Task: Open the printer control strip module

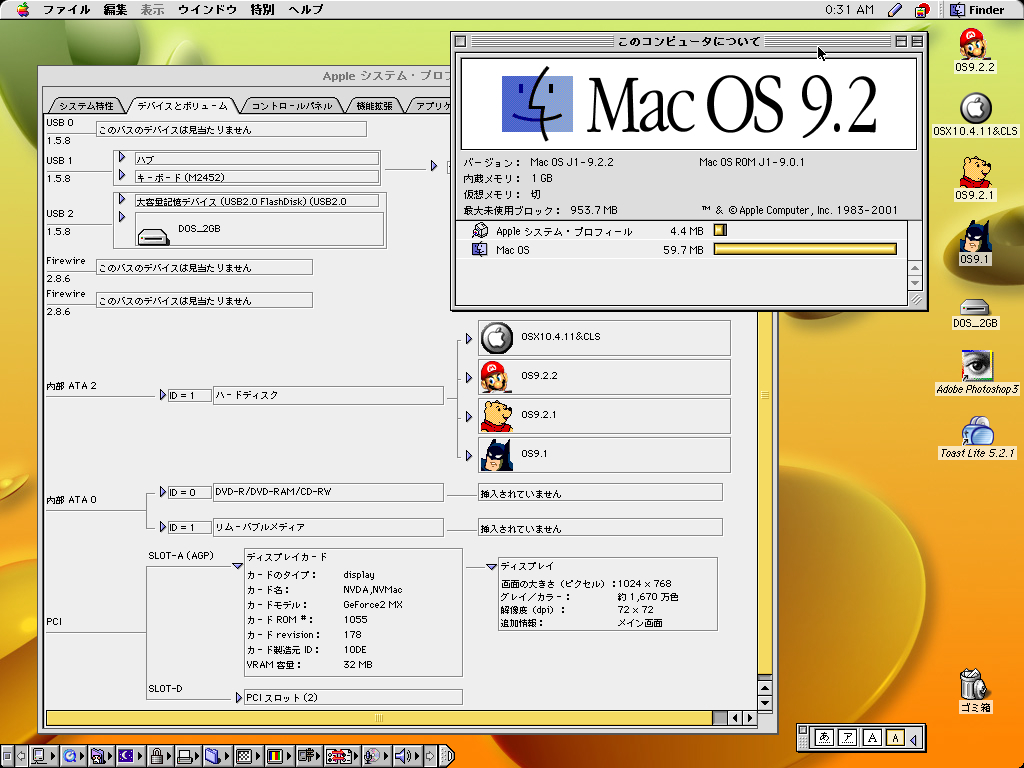Action: 185,756
